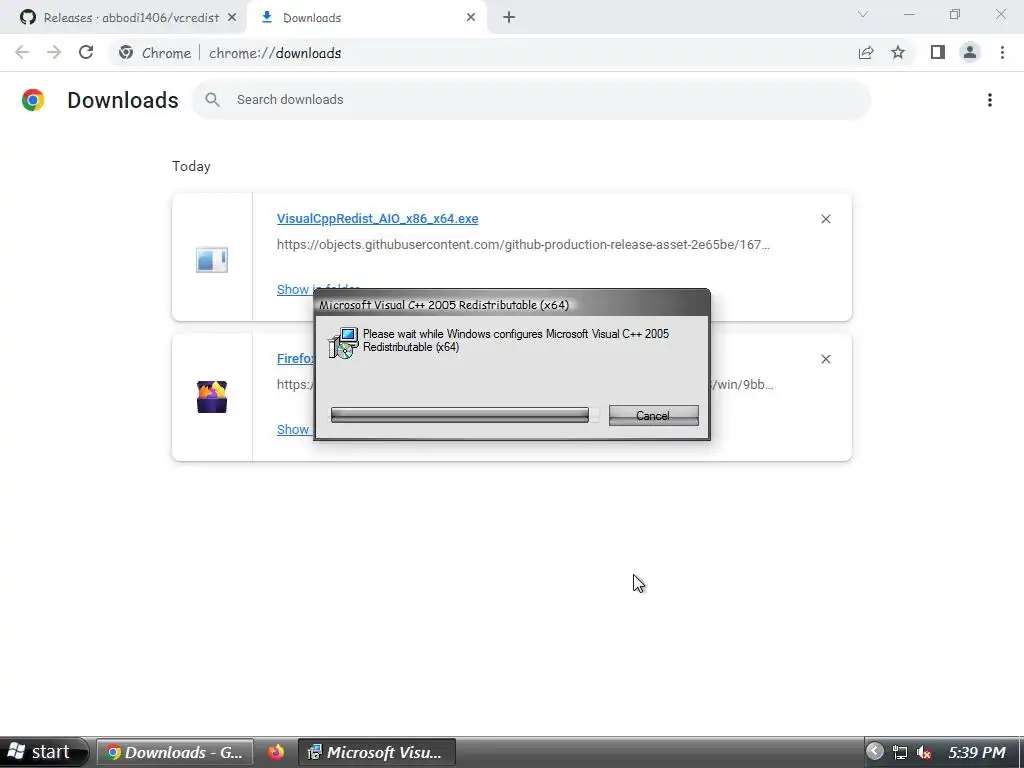Open Chrome three-dot browser menu

pos(1002,53)
